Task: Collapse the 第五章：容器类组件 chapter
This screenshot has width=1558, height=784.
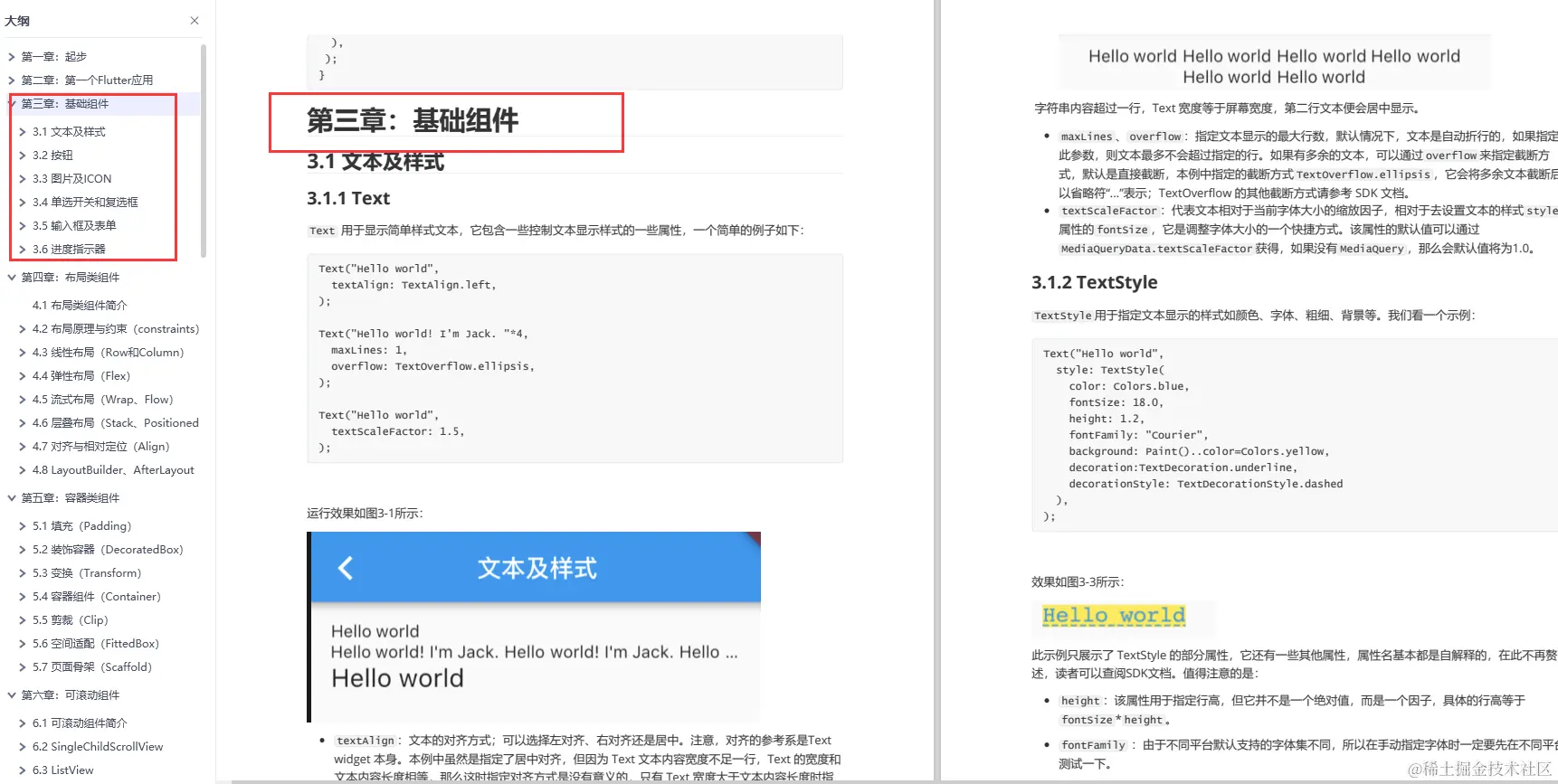Action: coord(12,497)
